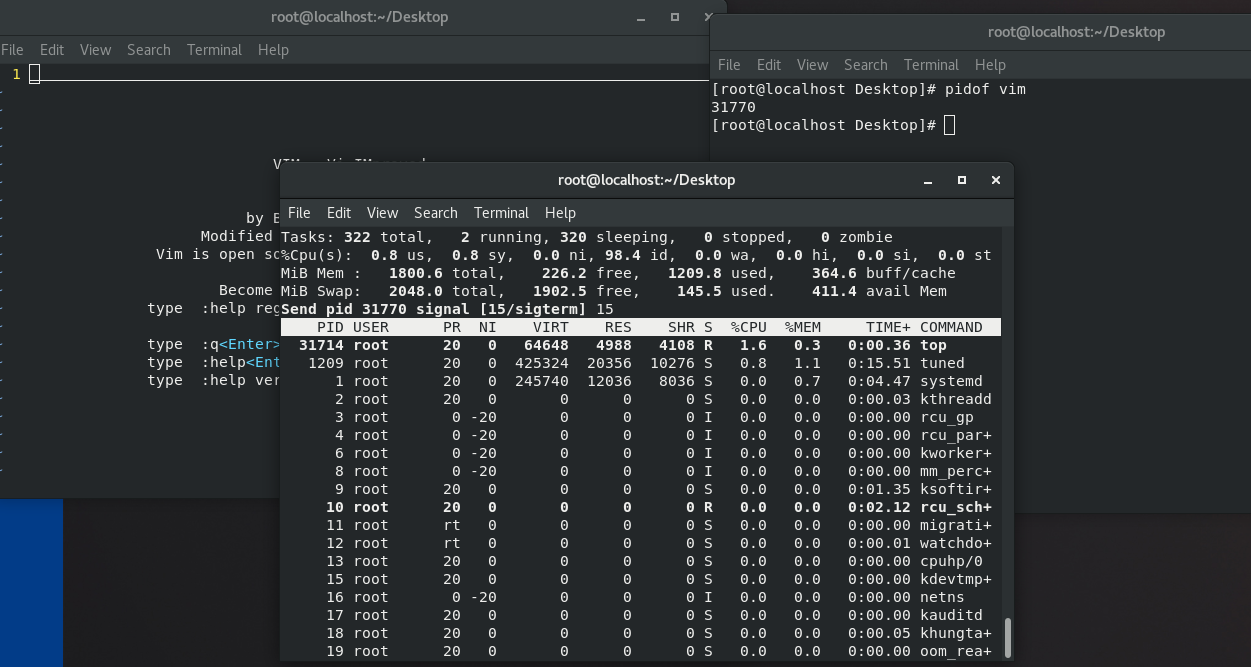Close the top terminal window
Image resolution: width=1251 pixels, height=667 pixels.
tap(996, 181)
